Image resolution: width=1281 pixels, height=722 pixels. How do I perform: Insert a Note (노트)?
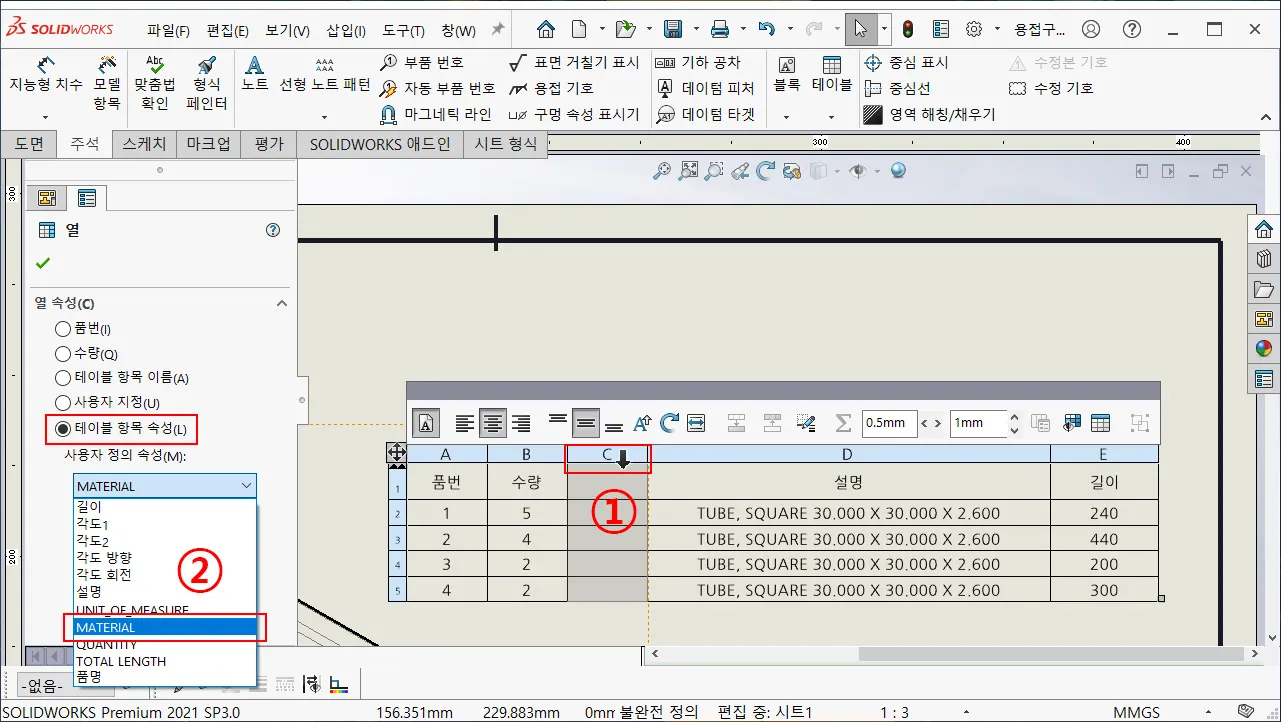255,74
